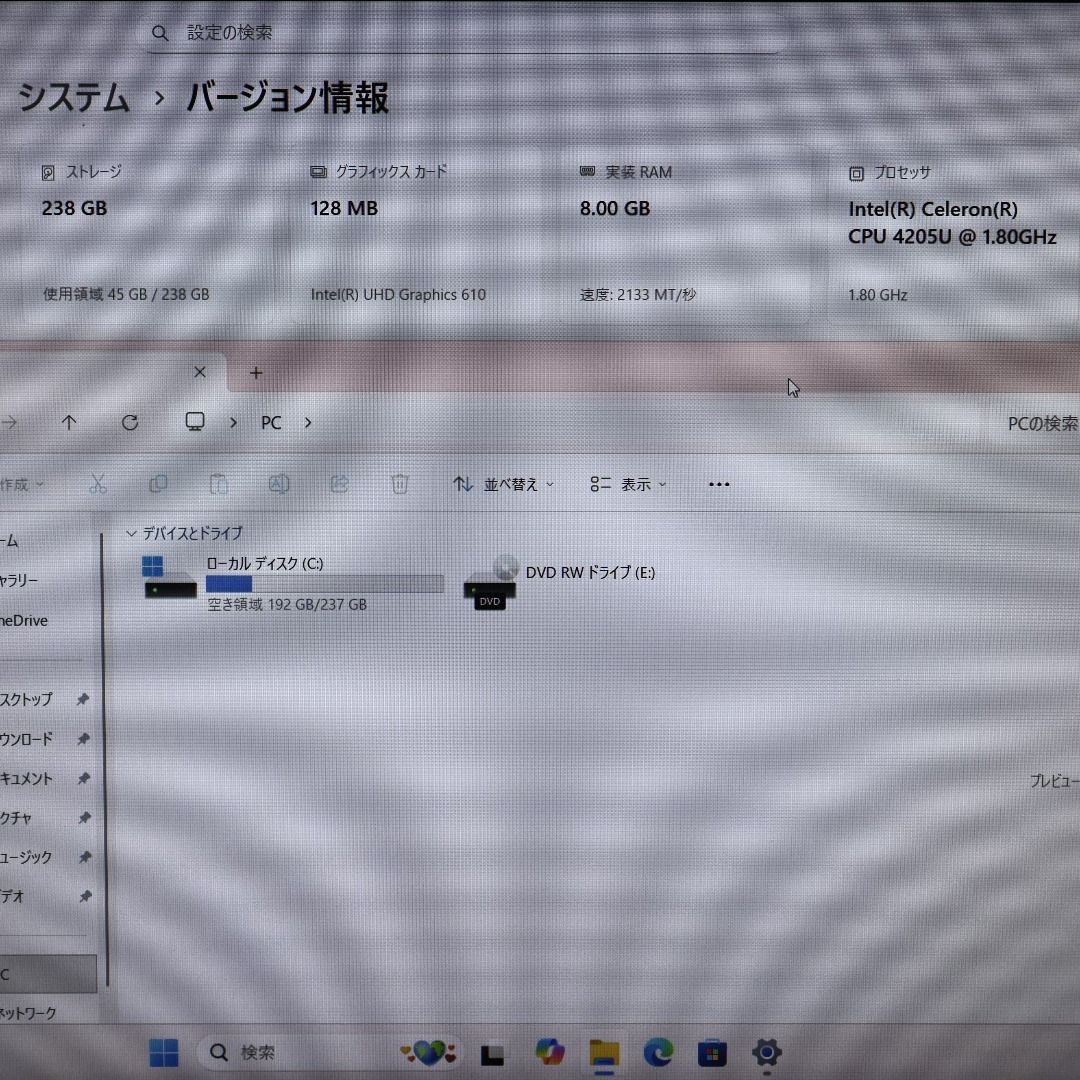This screenshot has height=1080, width=1080.
Task: Click the Paste icon
Action: (219, 484)
